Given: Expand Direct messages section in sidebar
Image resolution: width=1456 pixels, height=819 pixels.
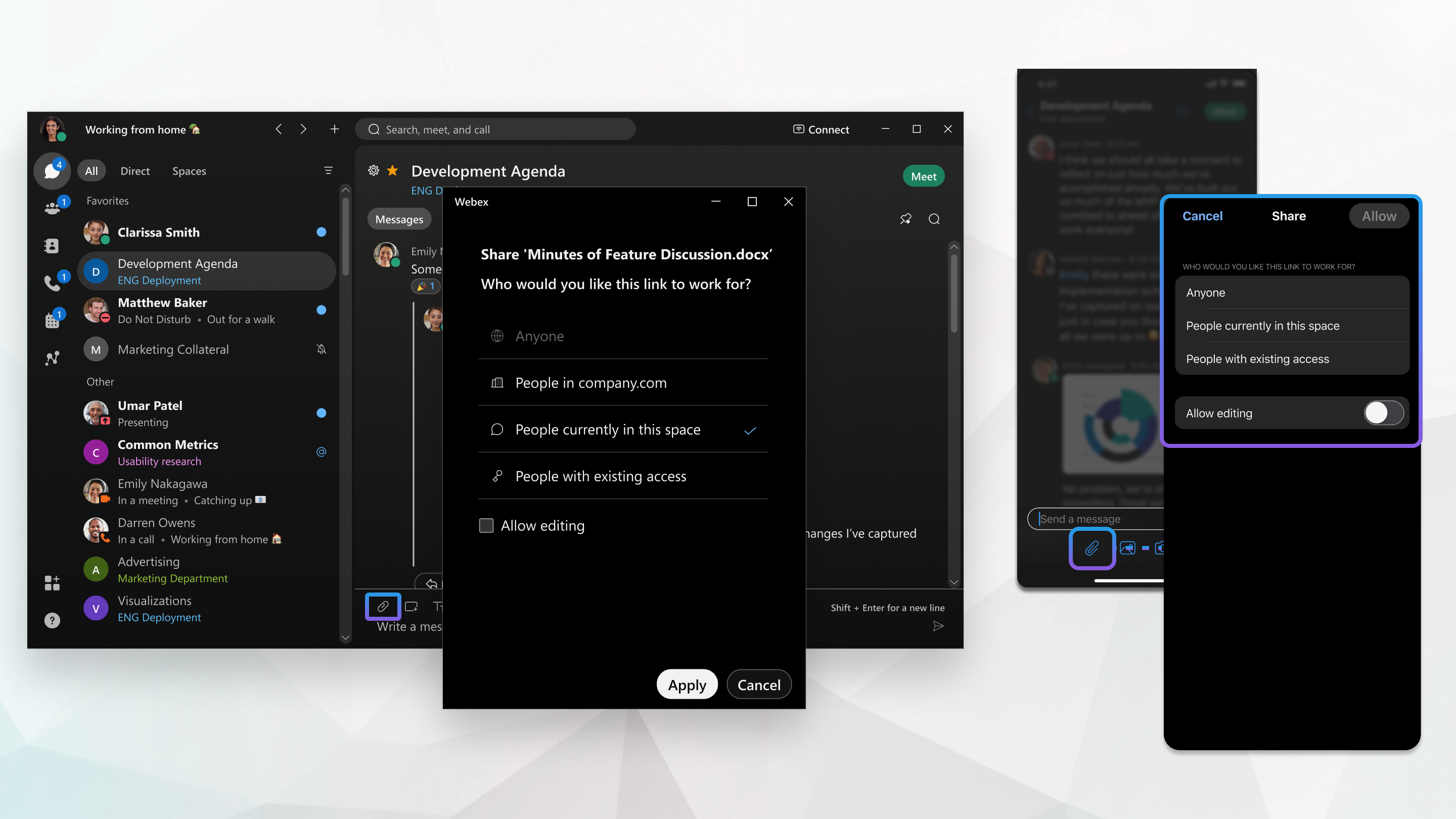Looking at the screenshot, I should (x=134, y=170).
